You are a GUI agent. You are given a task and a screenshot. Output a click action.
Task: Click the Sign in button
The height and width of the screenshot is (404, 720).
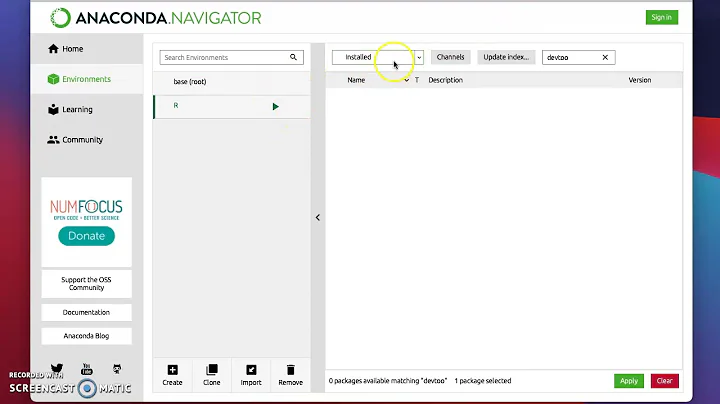pyautogui.click(x=661, y=17)
